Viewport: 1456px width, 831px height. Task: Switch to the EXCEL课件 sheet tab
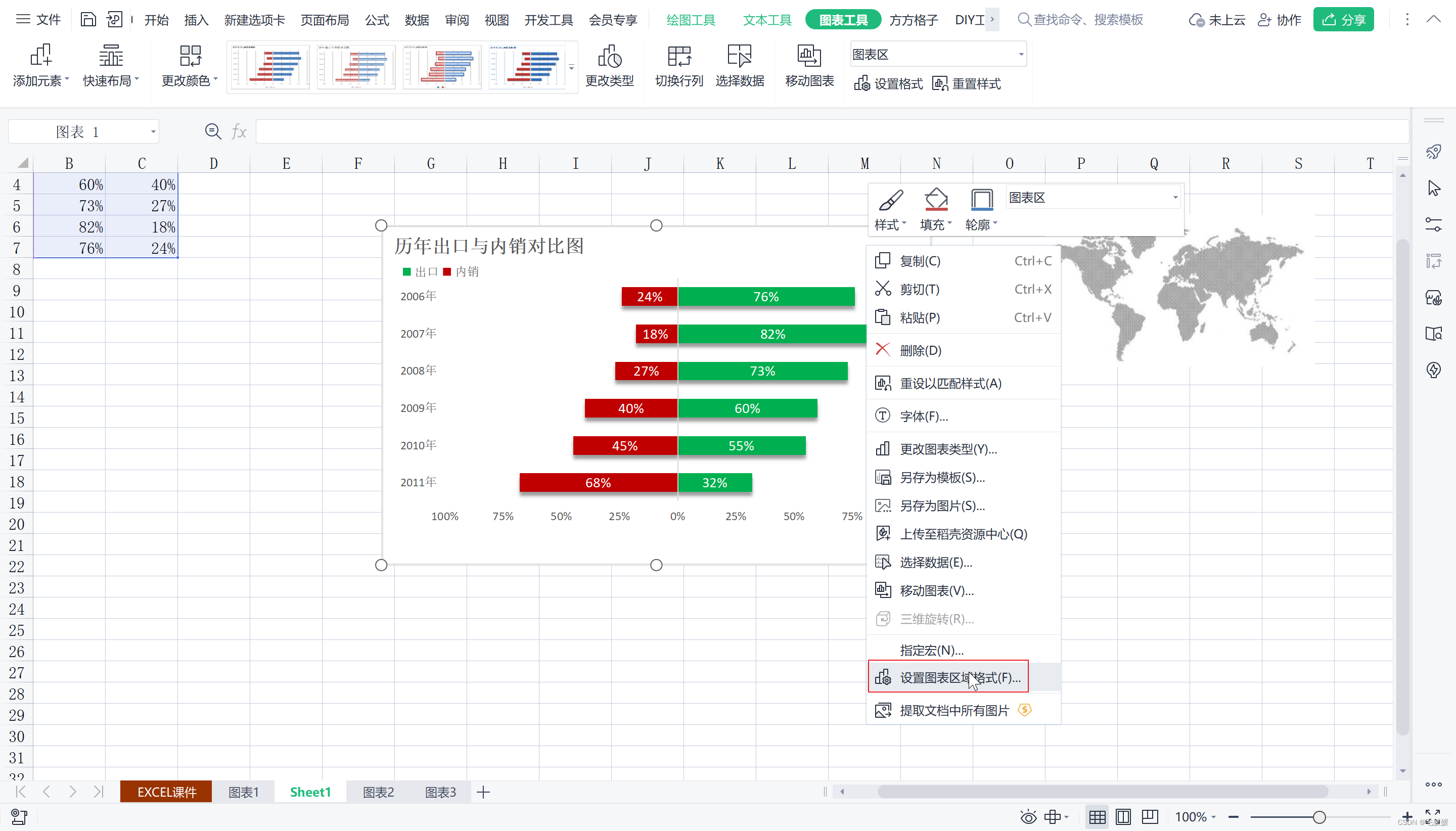coord(166,792)
